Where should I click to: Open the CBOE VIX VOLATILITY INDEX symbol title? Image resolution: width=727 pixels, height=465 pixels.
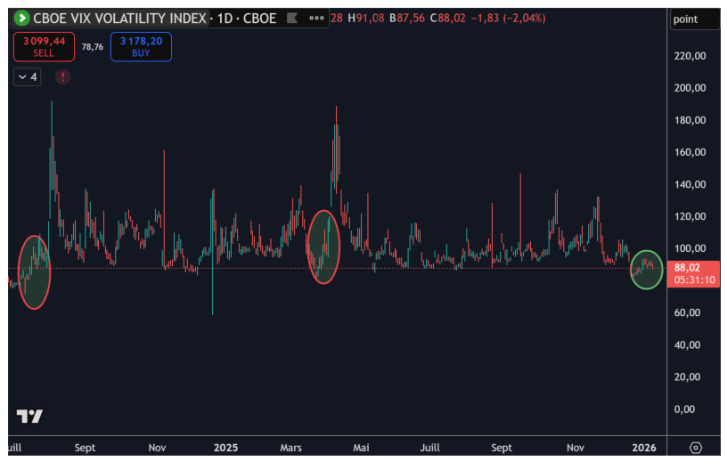click(x=120, y=19)
